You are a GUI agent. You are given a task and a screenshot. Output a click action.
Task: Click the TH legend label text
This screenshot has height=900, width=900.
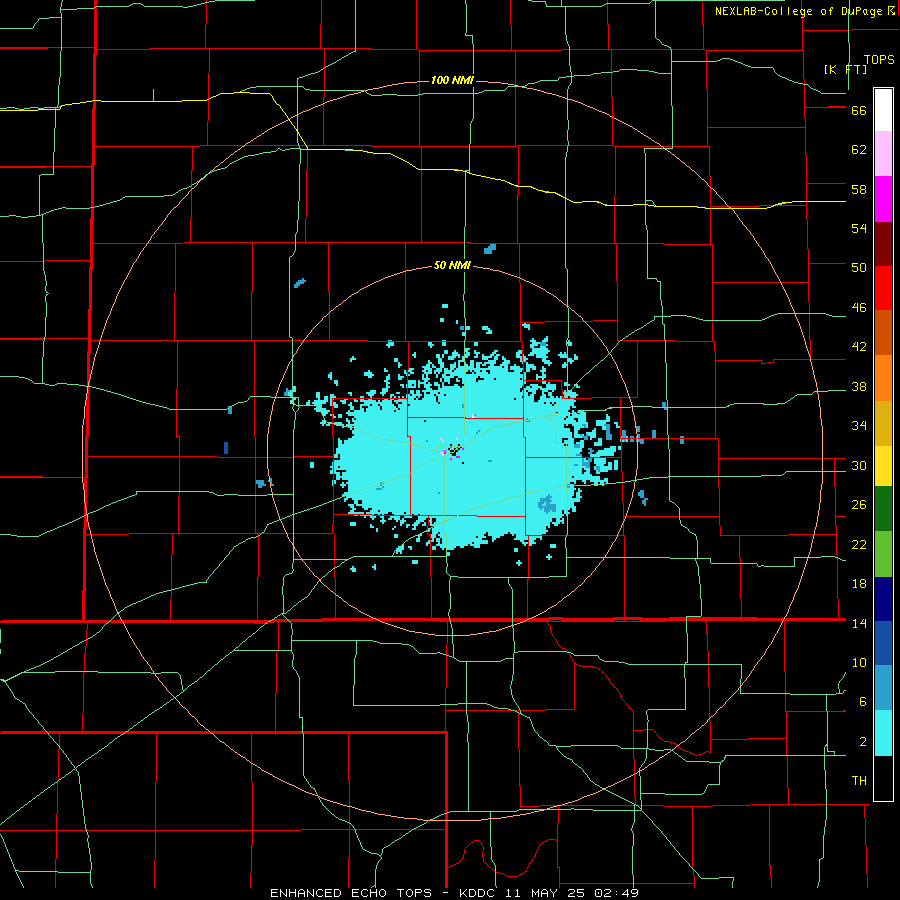click(859, 781)
